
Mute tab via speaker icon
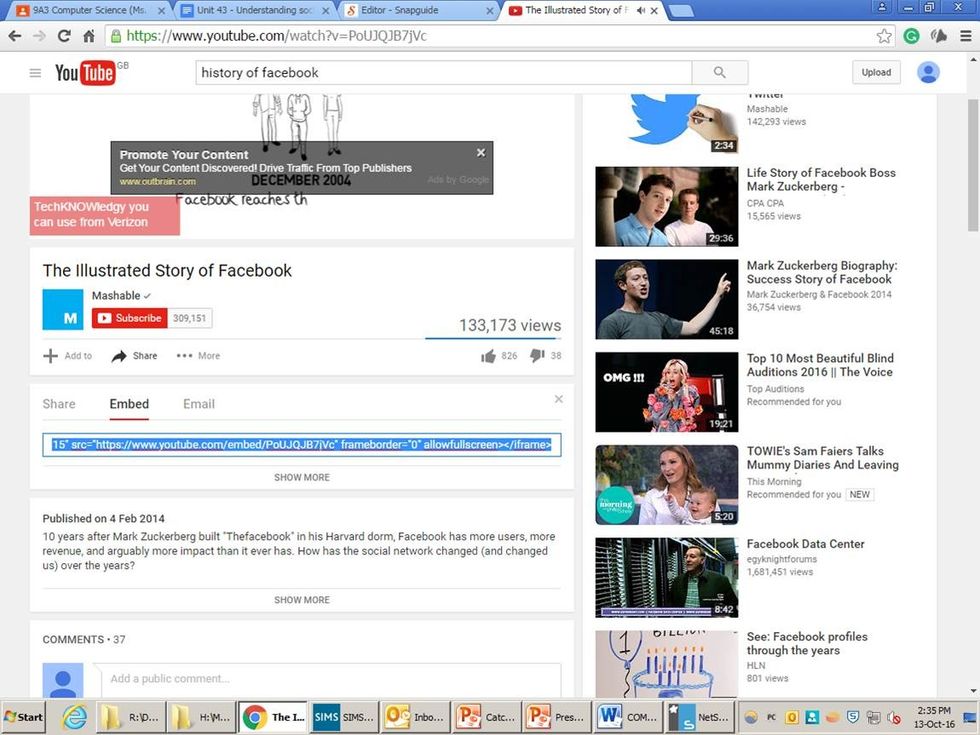pyautogui.click(x=641, y=10)
